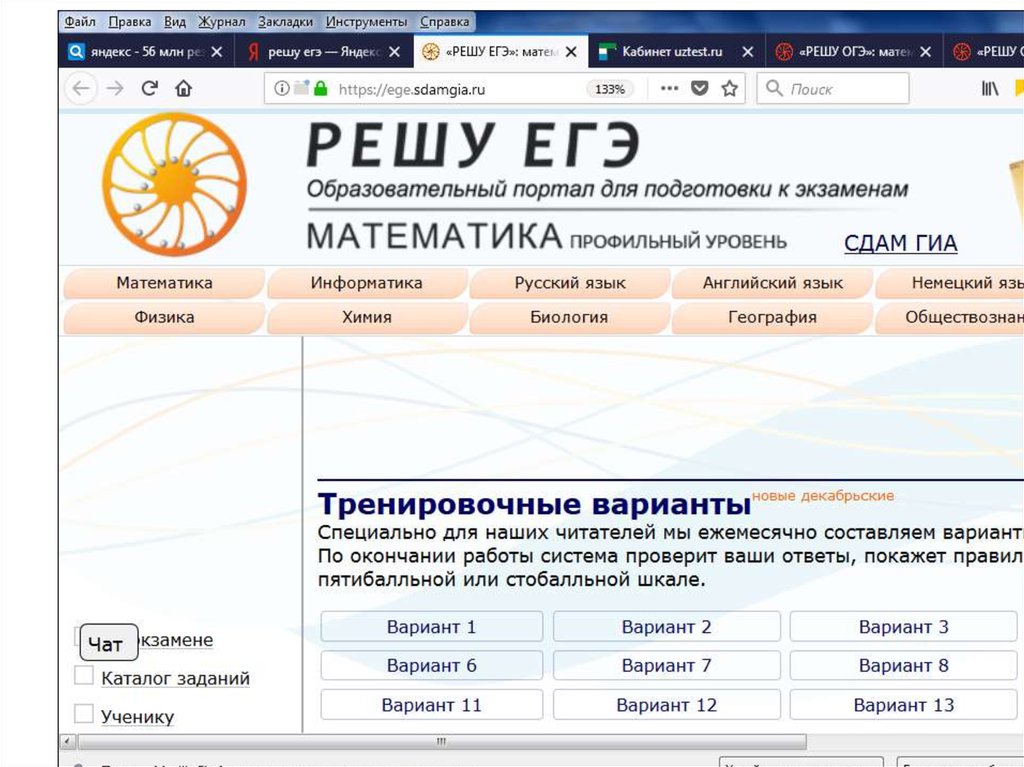The height and width of the screenshot is (767, 1024).
Task: Start Вариант 13
Action: coord(904,705)
